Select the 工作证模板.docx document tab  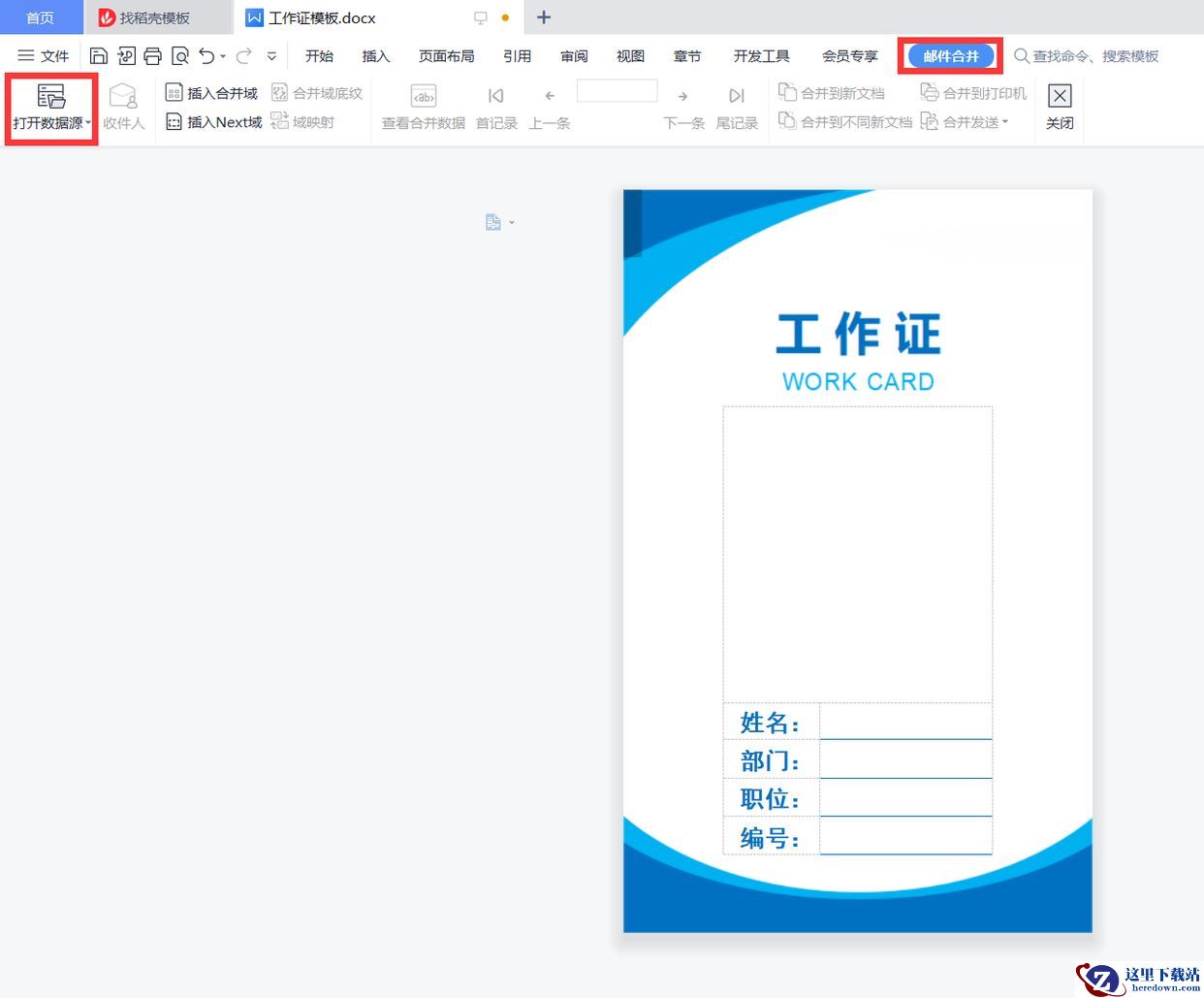click(x=378, y=17)
